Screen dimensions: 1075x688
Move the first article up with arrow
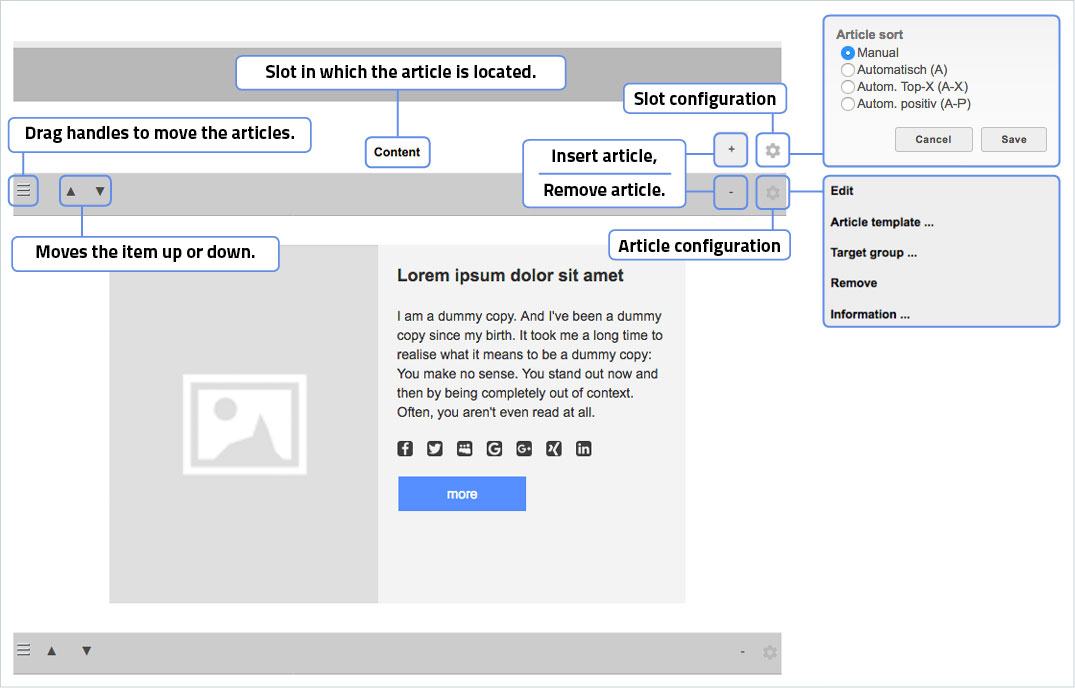tap(71, 191)
